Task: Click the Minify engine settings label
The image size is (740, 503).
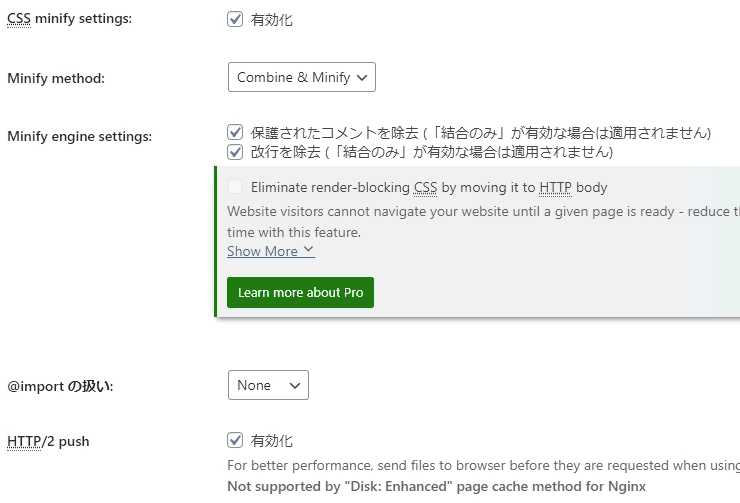Action: [x=79, y=136]
